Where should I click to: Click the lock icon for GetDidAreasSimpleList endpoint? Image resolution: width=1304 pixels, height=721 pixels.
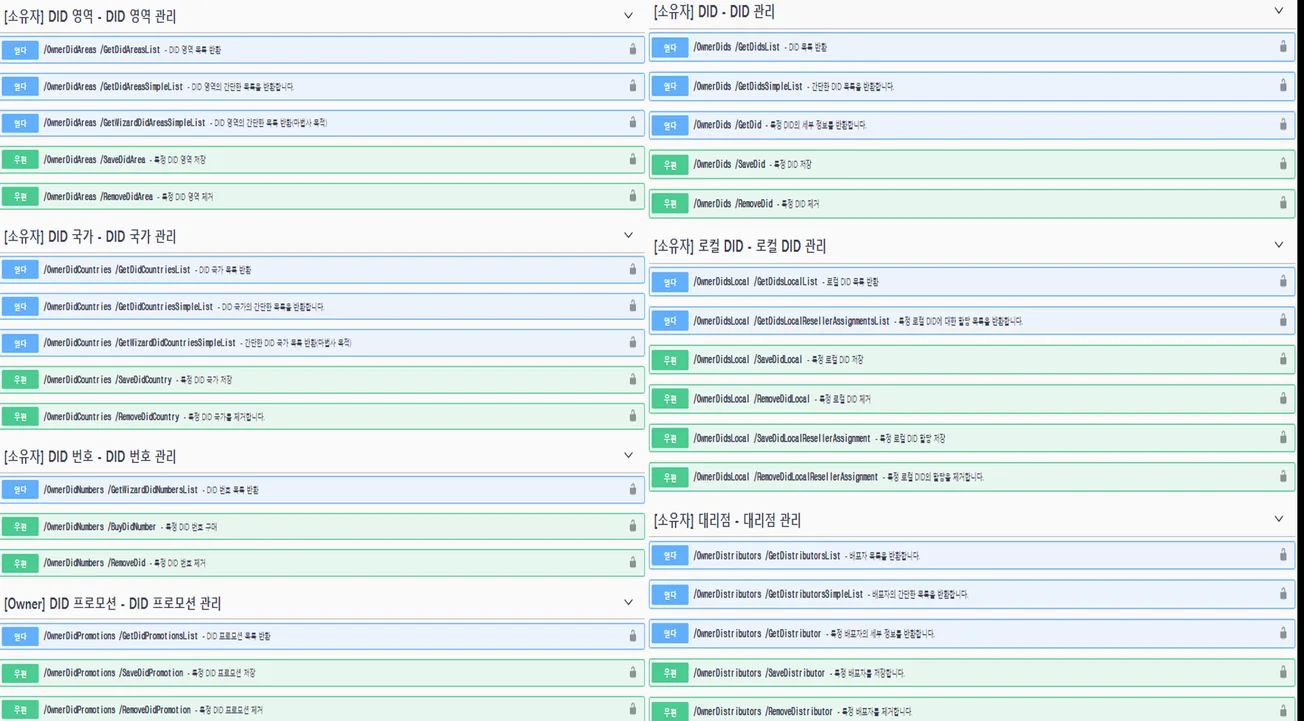coord(632,86)
